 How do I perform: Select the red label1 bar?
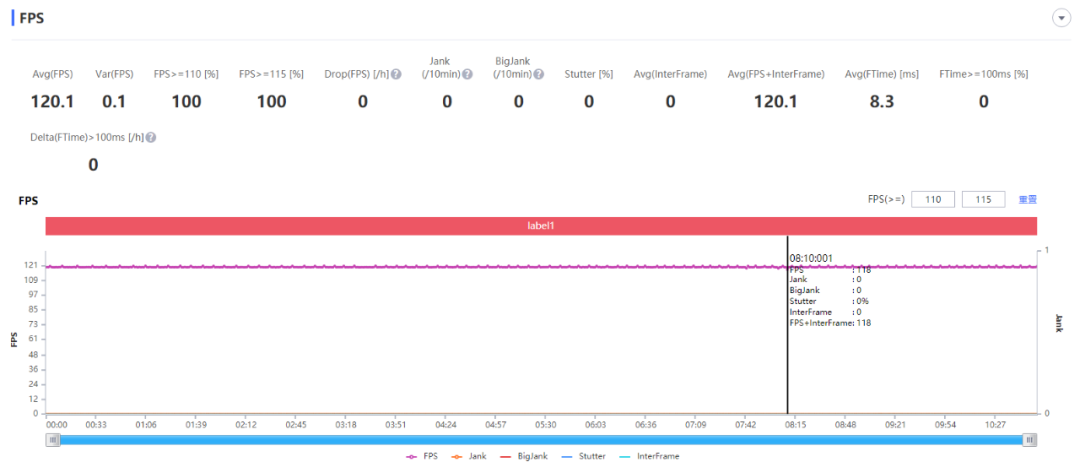(x=541, y=225)
